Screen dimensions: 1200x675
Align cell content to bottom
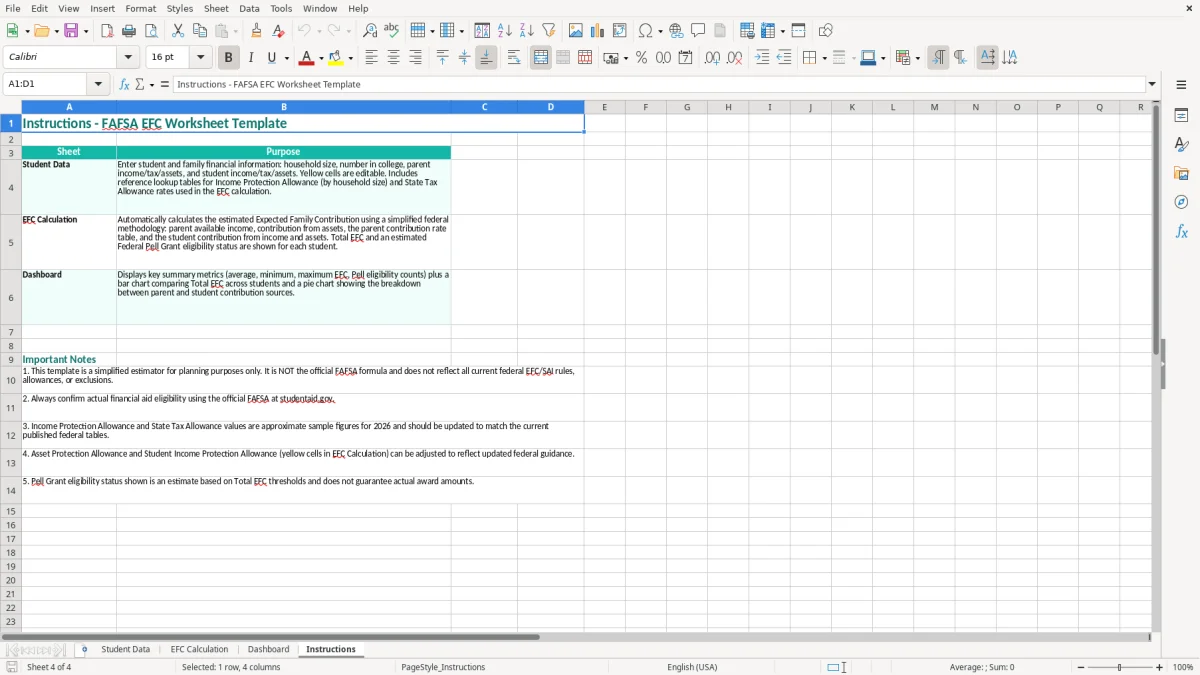coord(486,58)
